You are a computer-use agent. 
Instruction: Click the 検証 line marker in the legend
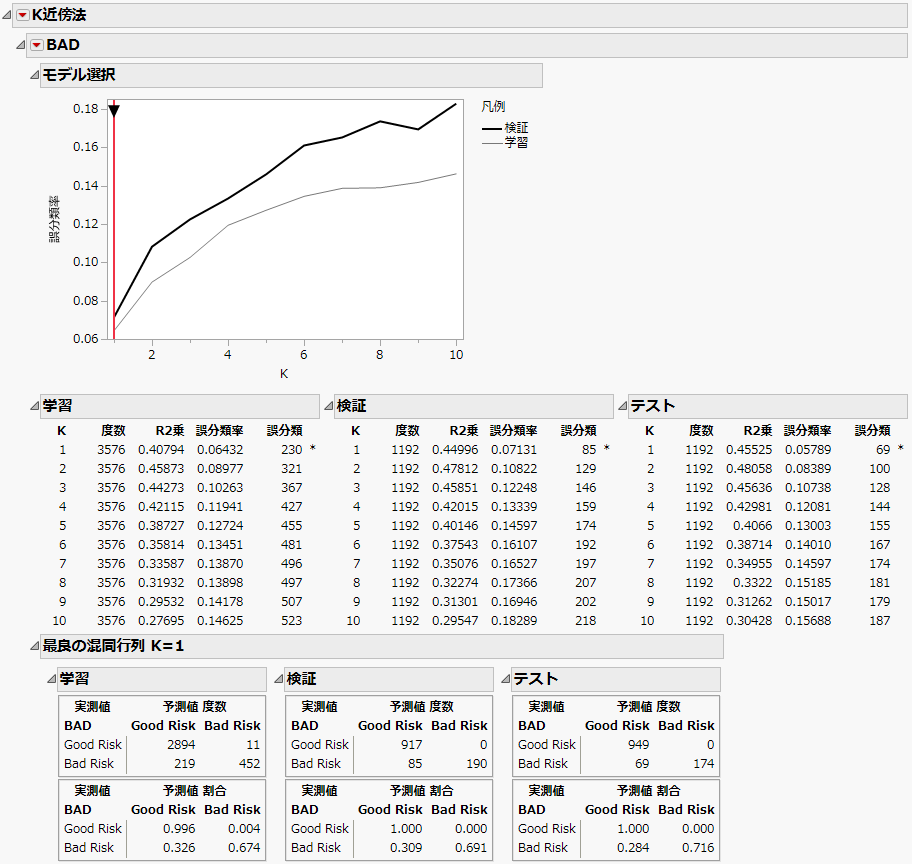tap(492, 128)
